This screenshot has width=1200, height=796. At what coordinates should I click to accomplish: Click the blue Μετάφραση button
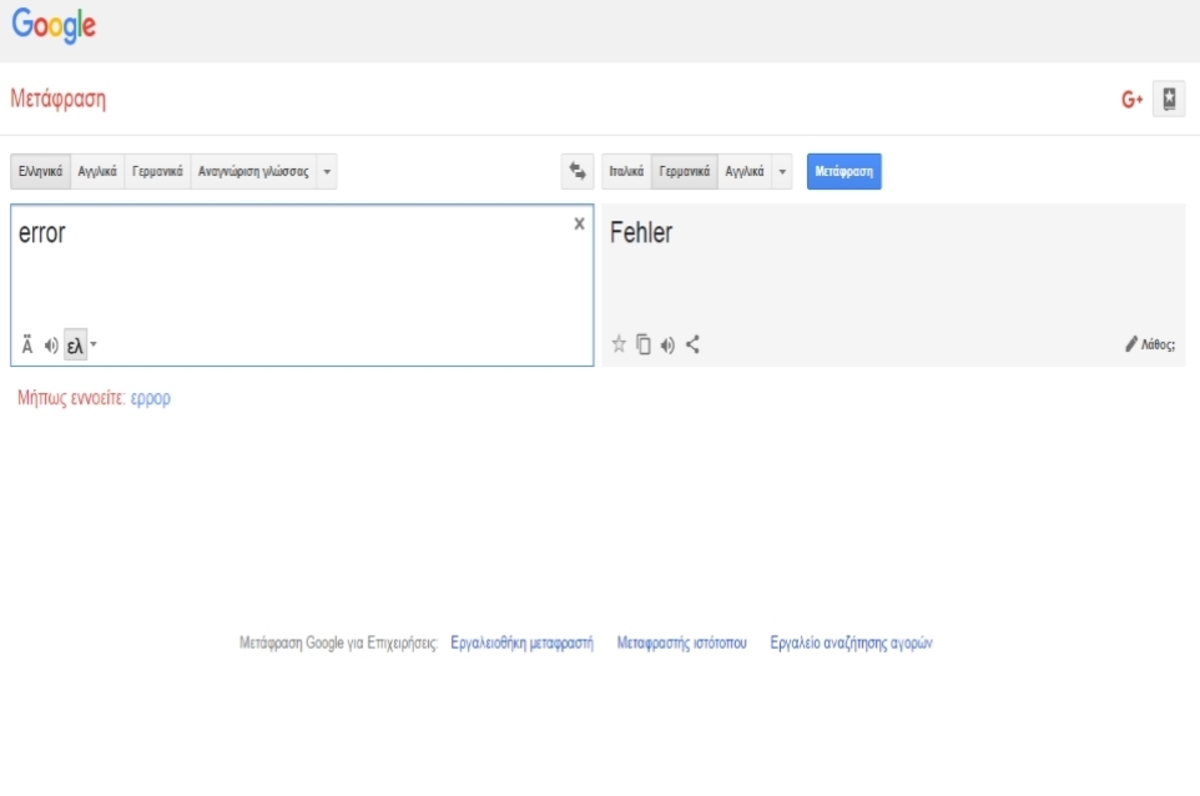(844, 171)
